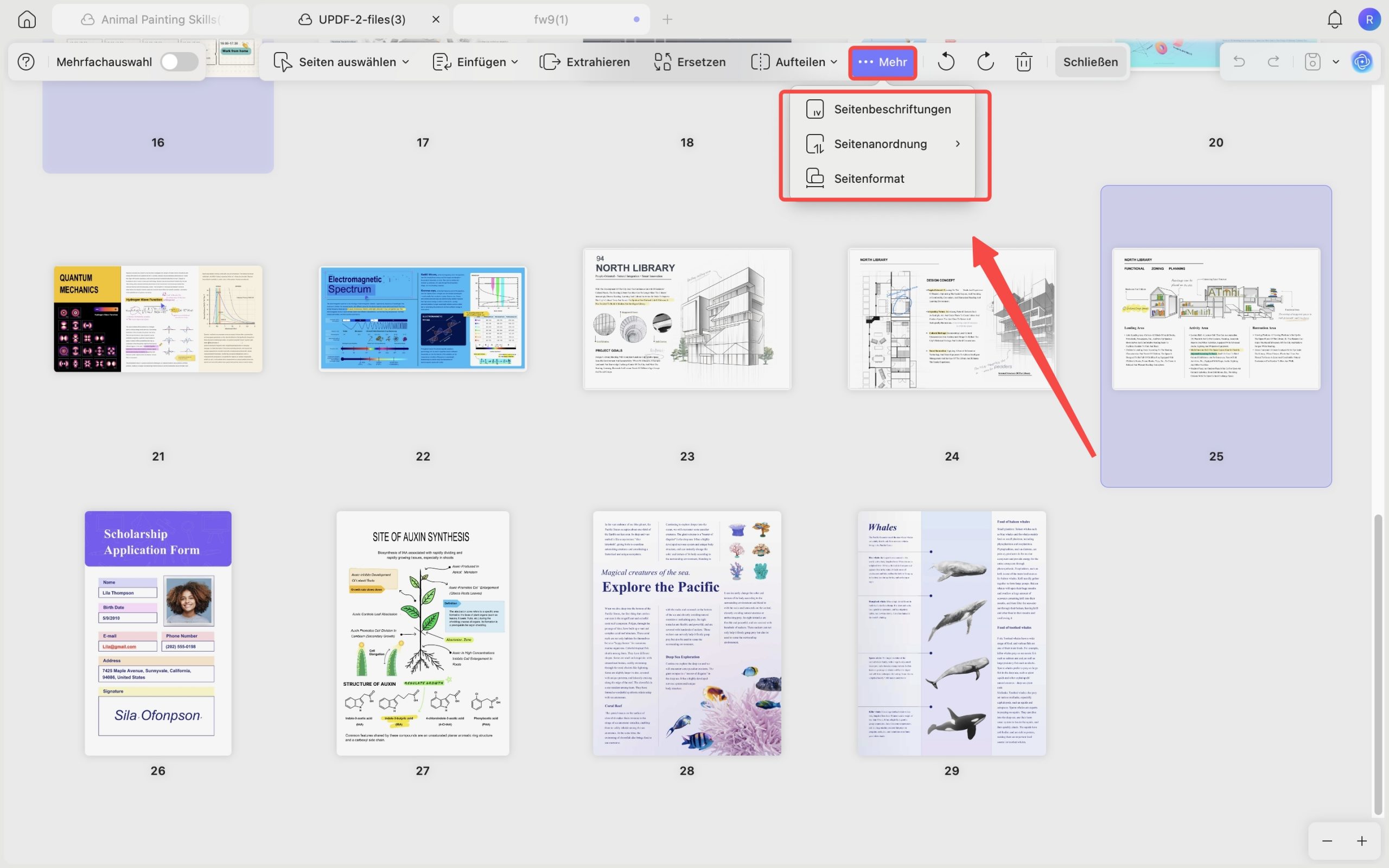Switch to UPDF-2-files(3) tab
This screenshot has height=868, width=1389.
351,20
